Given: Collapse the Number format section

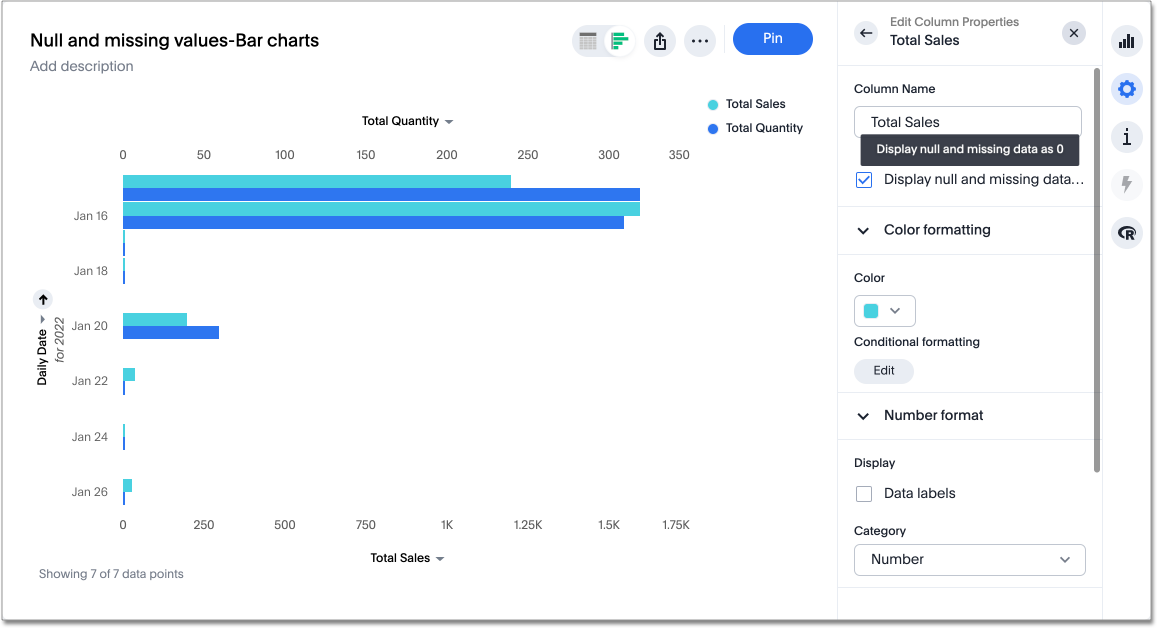Looking at the screenshot, I should pos(863,416).
